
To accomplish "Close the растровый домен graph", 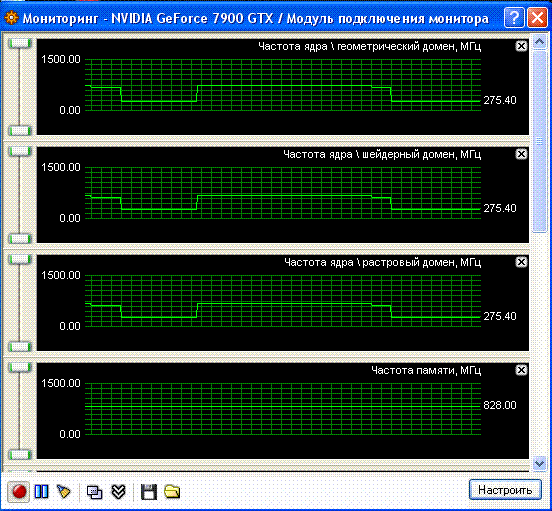I will 521,262.
